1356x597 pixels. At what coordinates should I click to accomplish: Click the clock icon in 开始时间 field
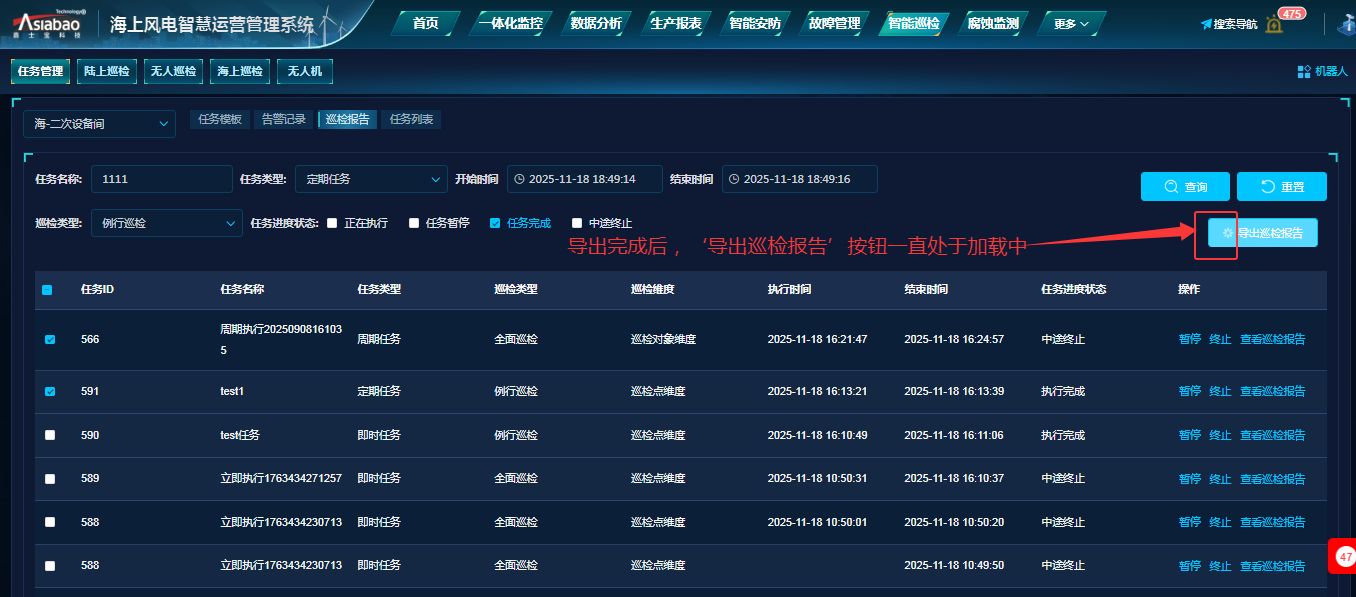point(519,179)
